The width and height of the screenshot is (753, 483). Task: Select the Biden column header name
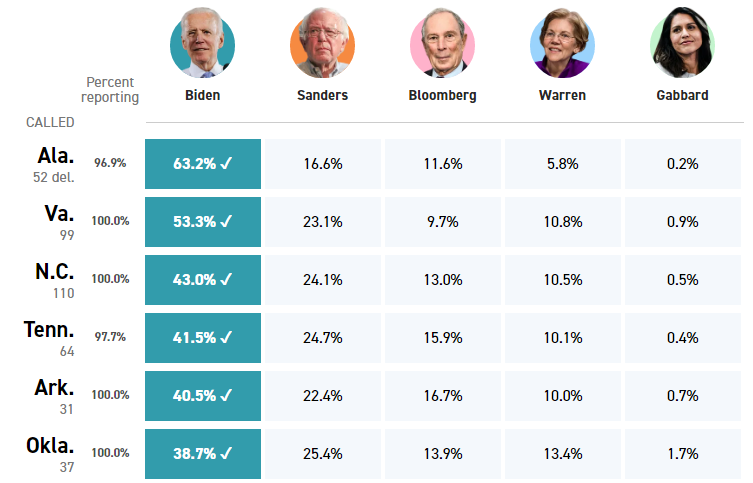[203, 96]
